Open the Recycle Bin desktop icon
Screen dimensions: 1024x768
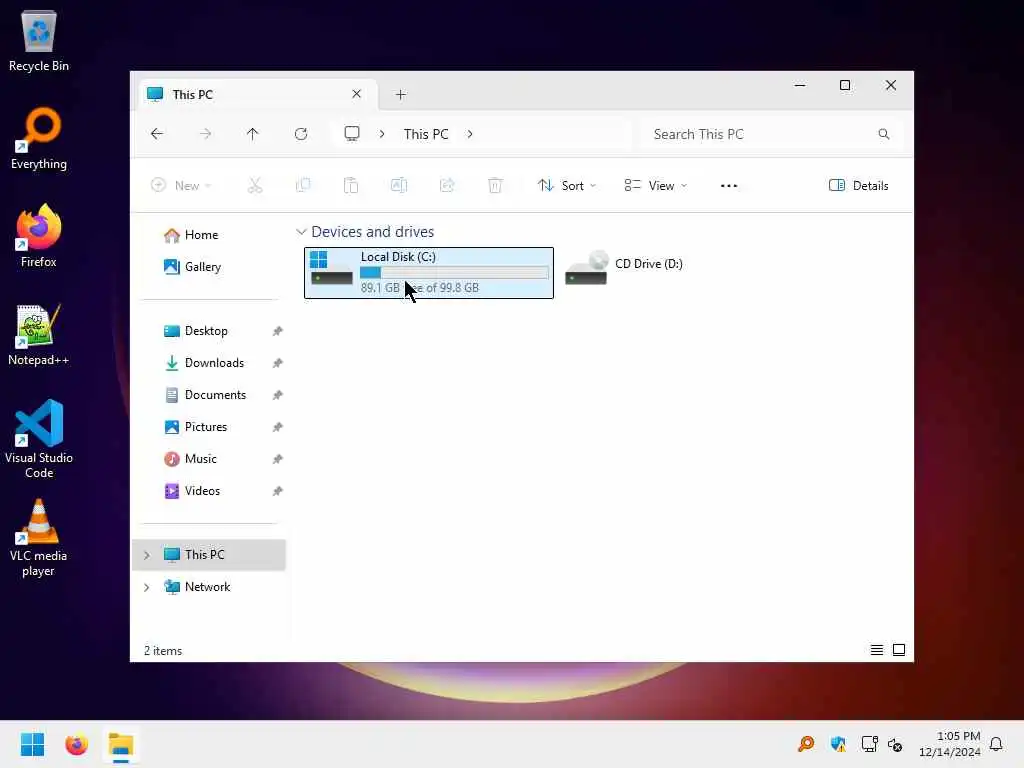(39, 40)
